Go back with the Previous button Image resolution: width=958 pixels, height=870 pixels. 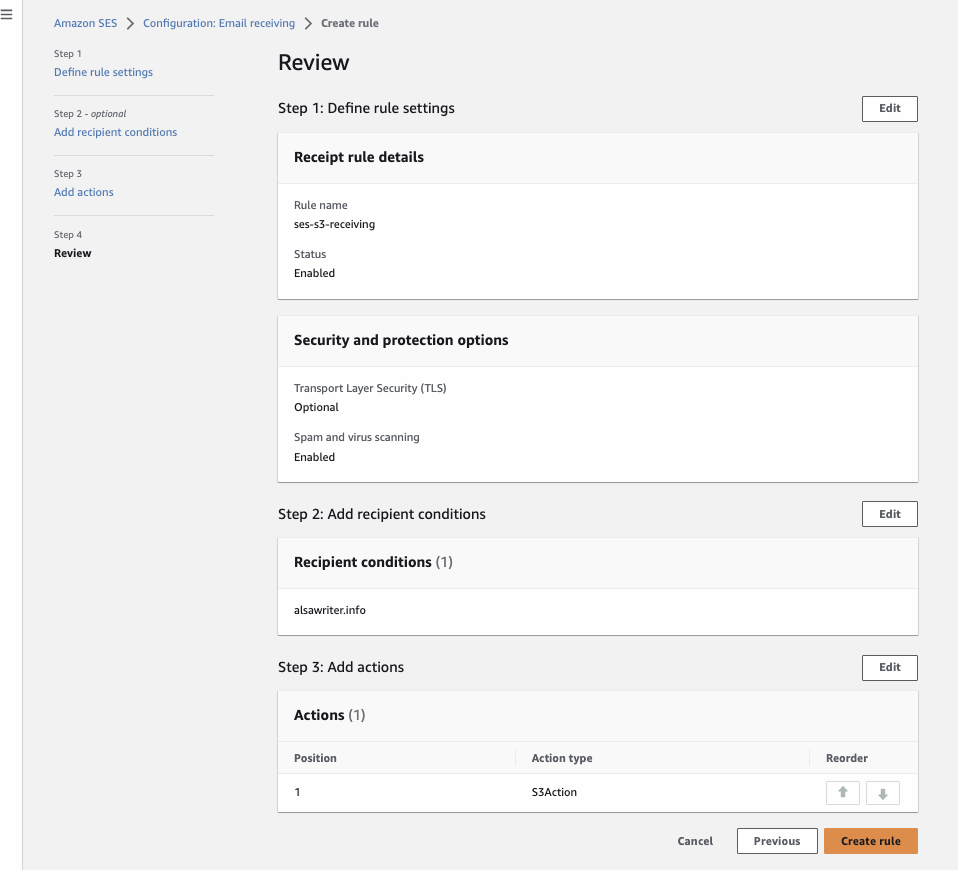(776, 841)
